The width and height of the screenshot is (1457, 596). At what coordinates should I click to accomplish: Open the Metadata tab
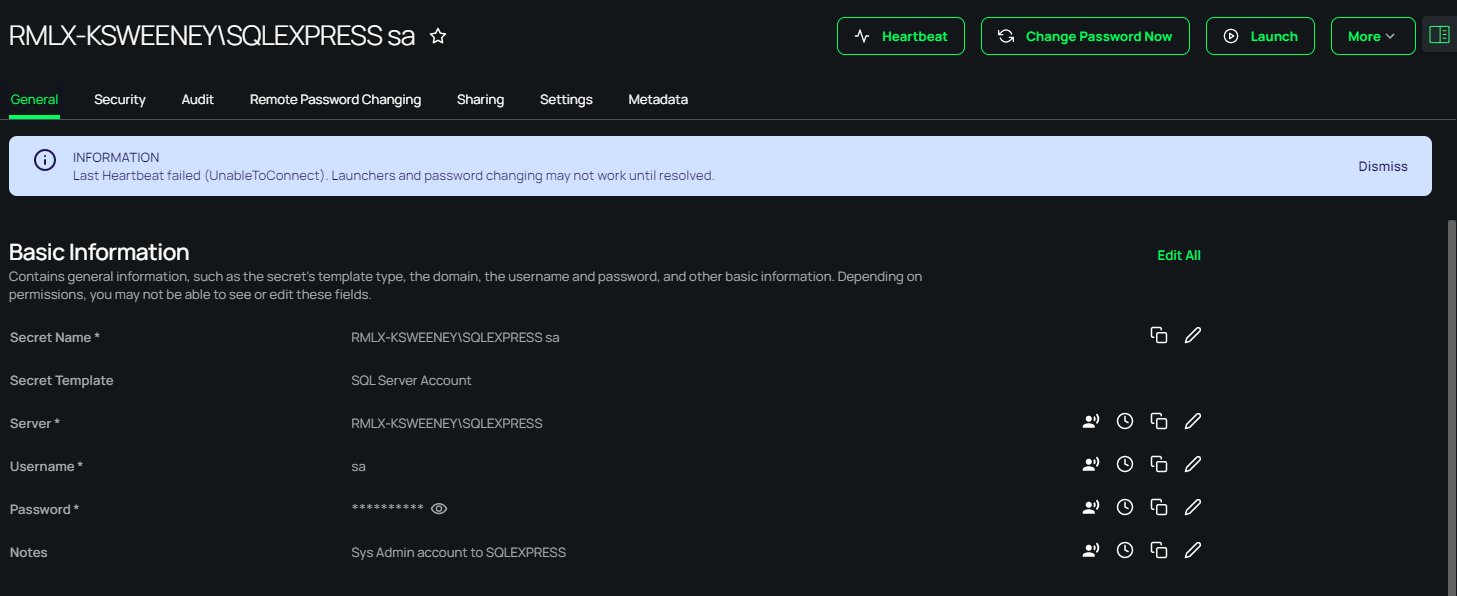pos(658,100)
